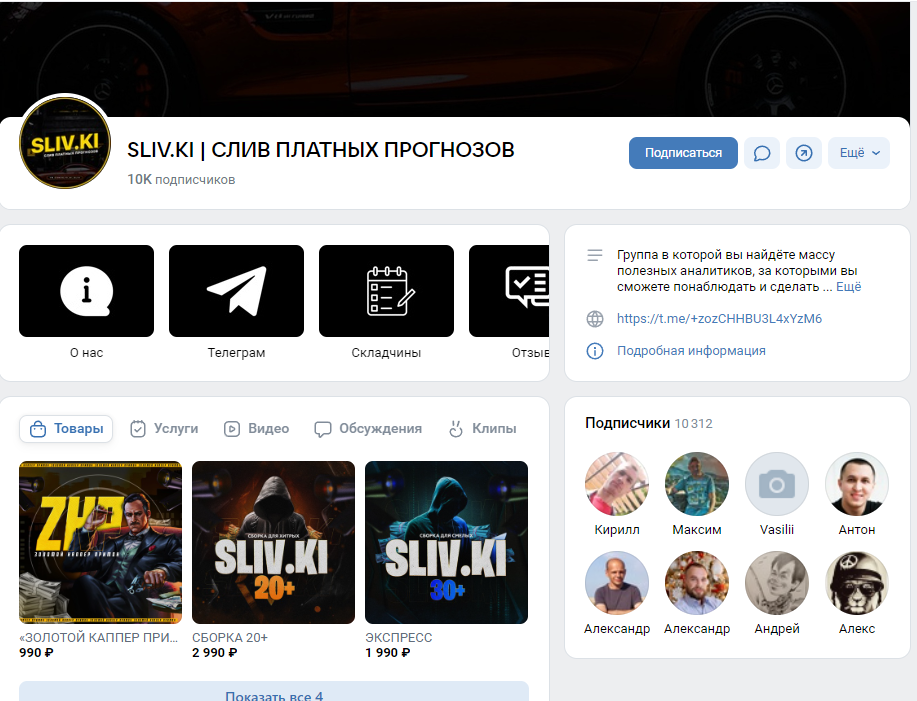The image size is (917, 701).
Task: Open the Подписчики list heading
Action: 628,423
